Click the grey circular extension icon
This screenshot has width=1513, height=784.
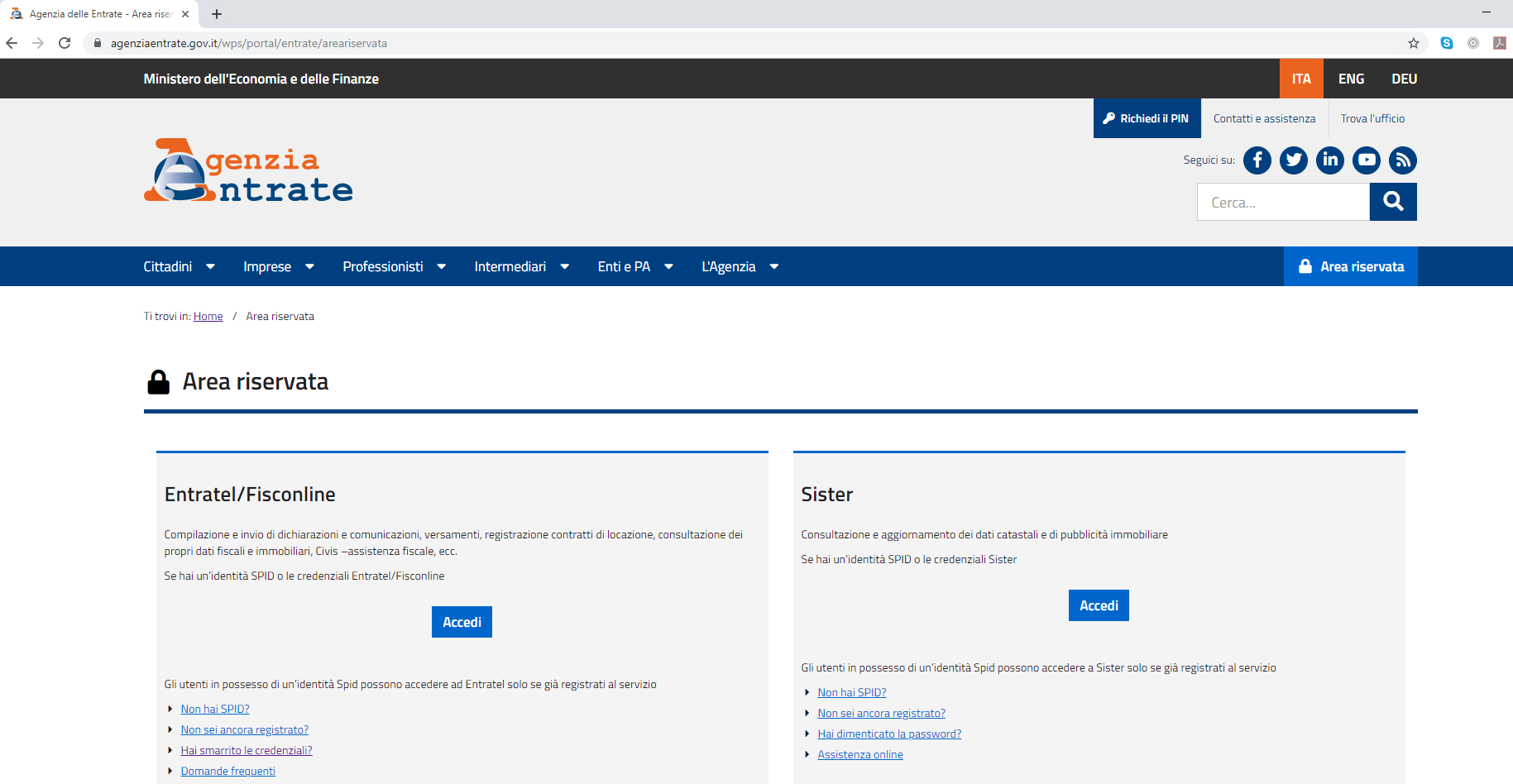point(1473,43)
